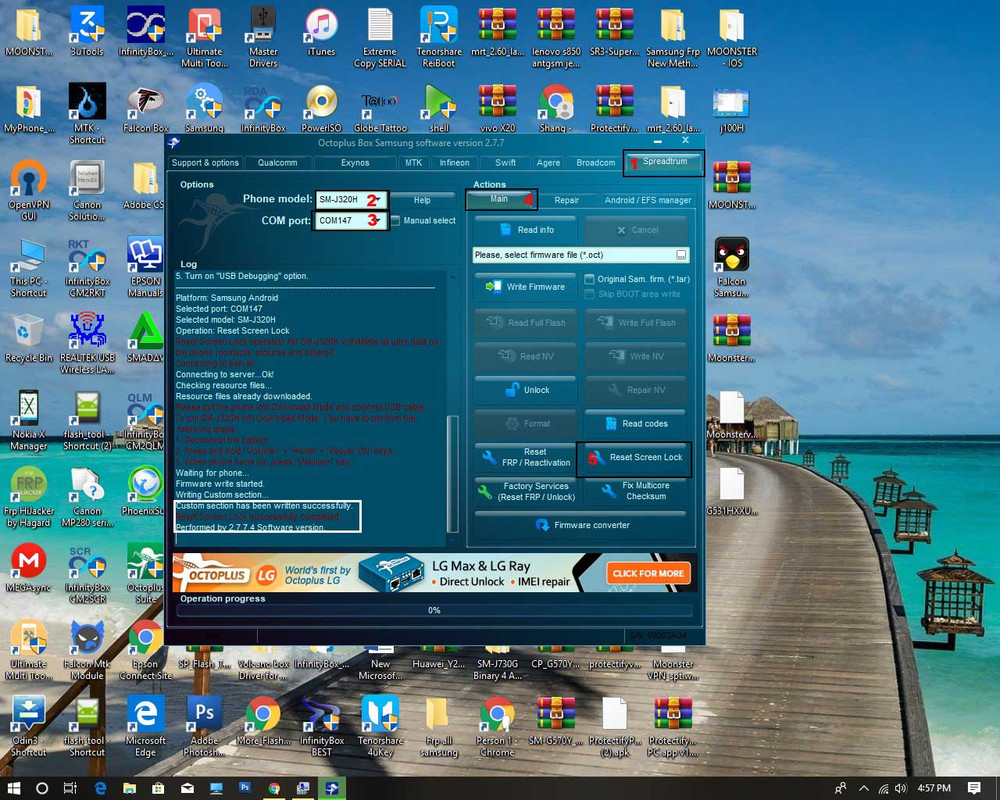Viewport: 1000px width, 800px height.
Task: Toggle Skip BOOT area write checkbox
Action: (590, 294)
